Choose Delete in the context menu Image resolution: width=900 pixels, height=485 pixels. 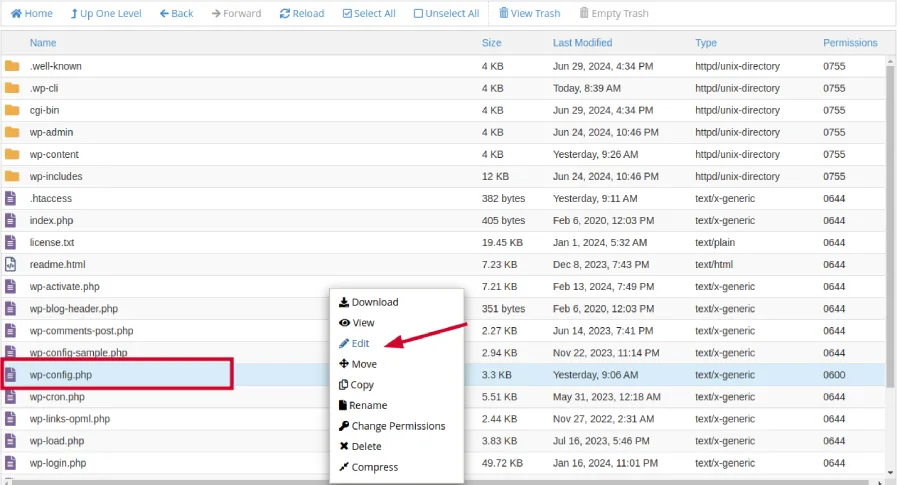point(360,446)
